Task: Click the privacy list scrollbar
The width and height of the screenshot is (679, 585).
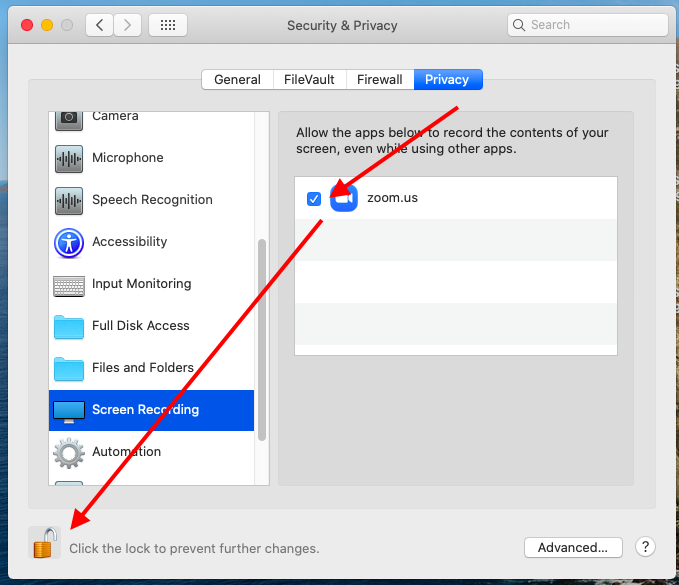Action: click(262, 338)
